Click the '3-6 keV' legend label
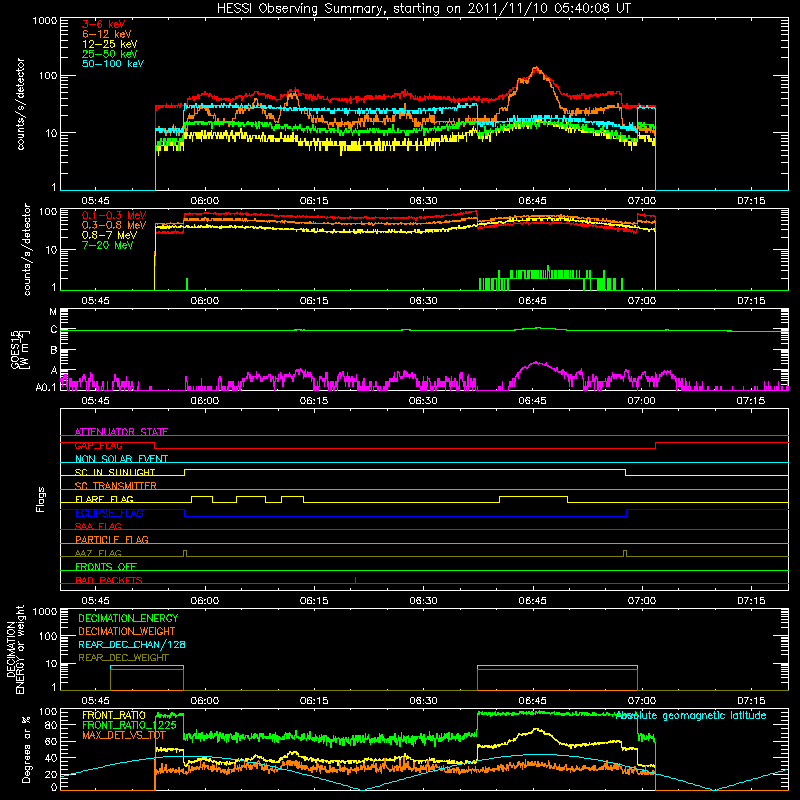The image size is (800, 800). tap(104, 24)
